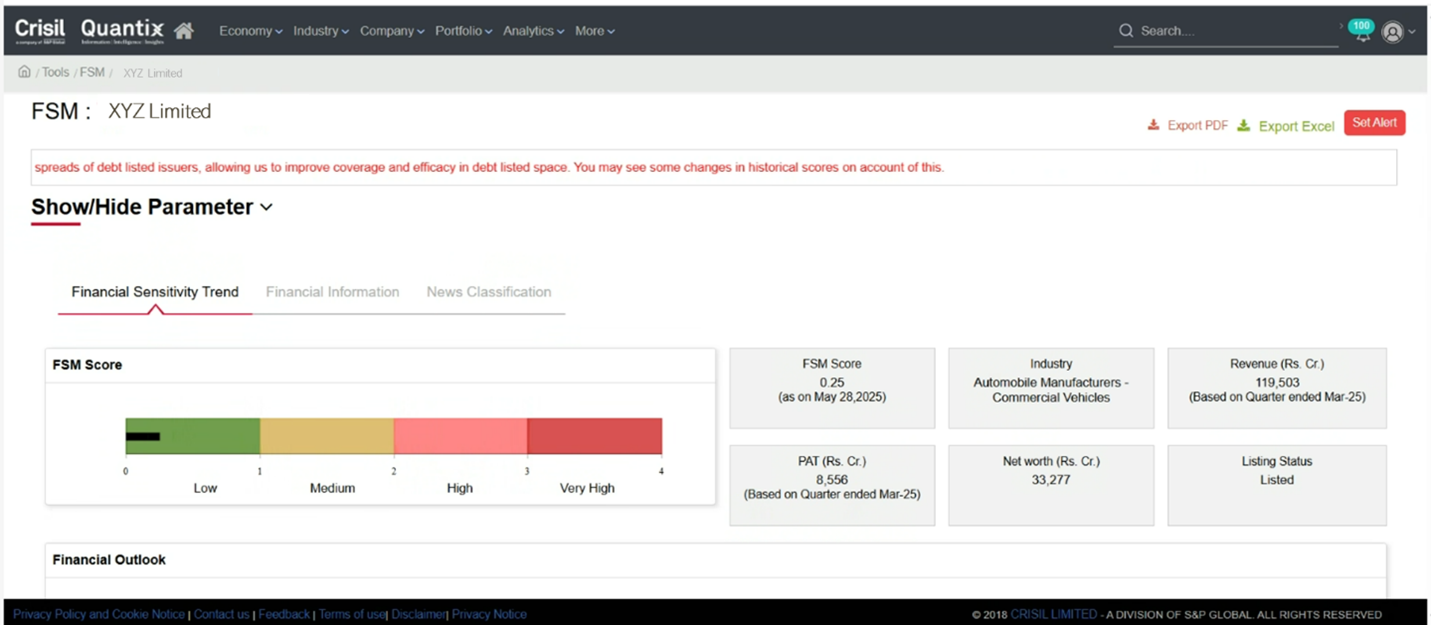1431x625 pixels.
Task: Open the Company menu
Action: [x=392, y=31]
